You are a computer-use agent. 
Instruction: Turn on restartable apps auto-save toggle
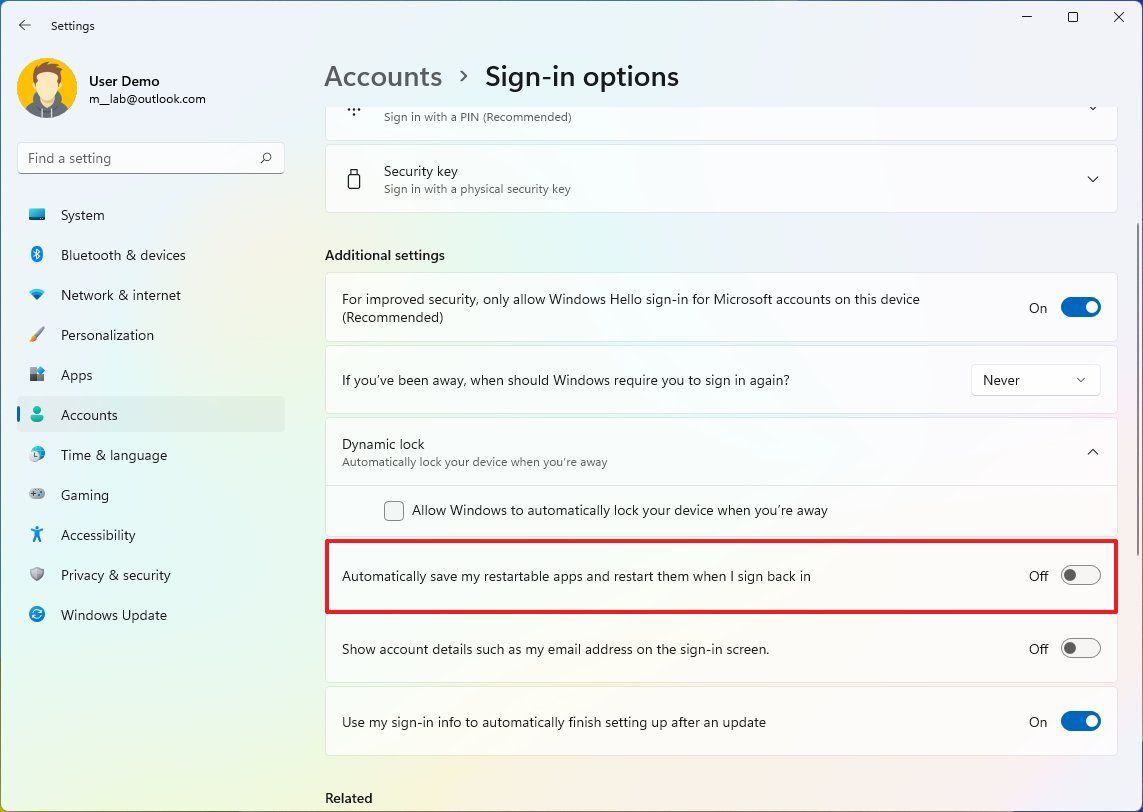pyautogui.click(x=1081, y=576)
